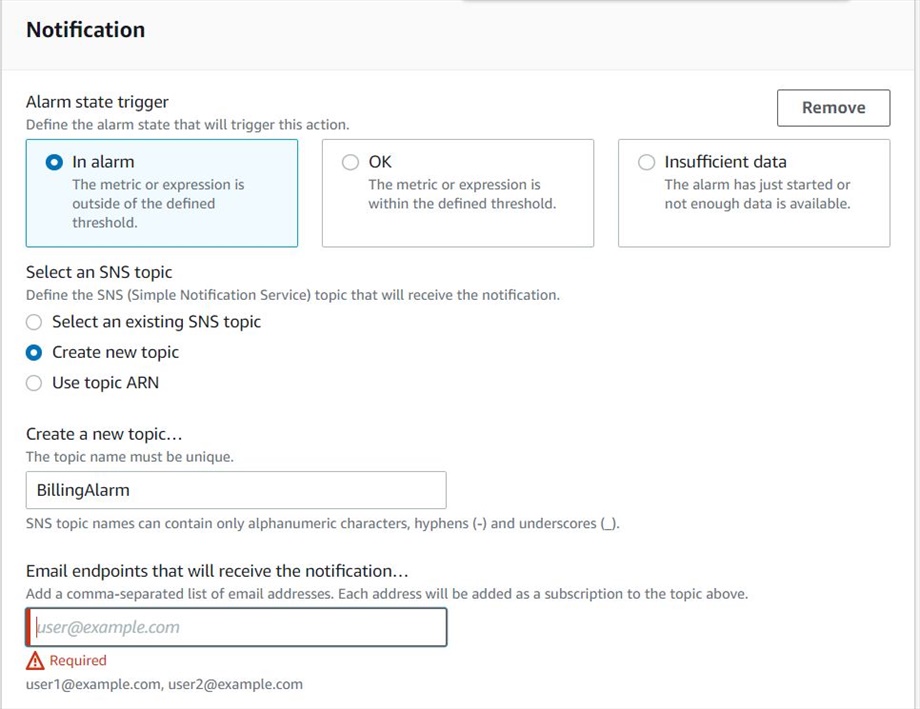
Task: Select the Create new topic option
Action: (x=34, y=353)
